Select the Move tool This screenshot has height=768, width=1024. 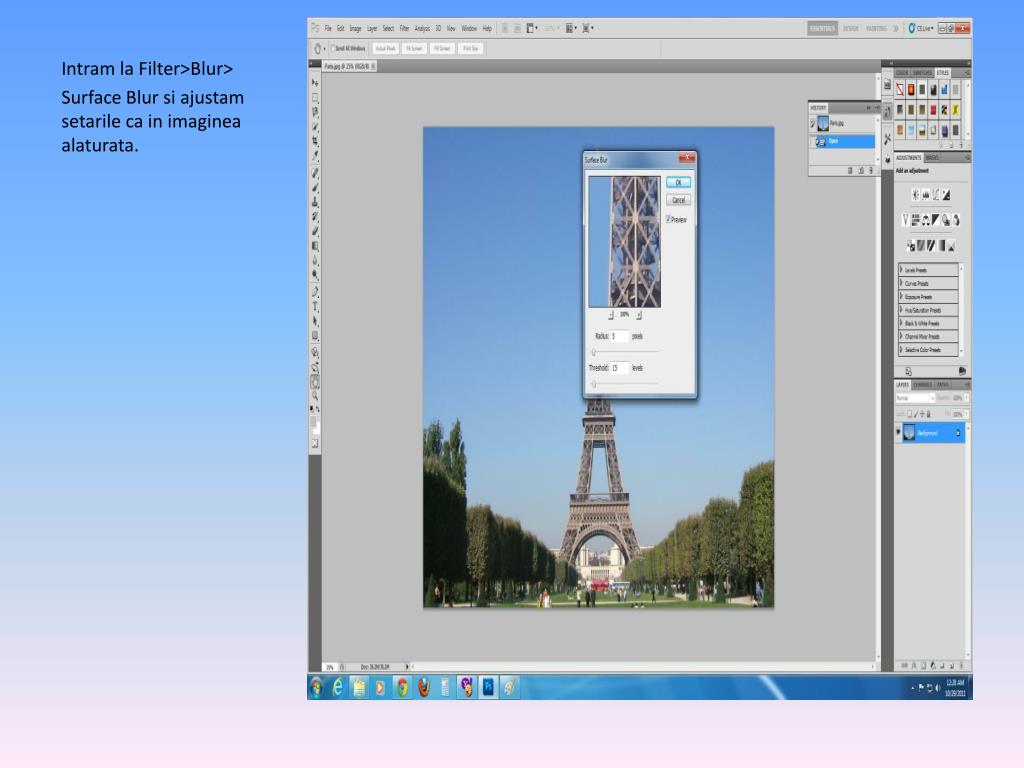(315, 83)
